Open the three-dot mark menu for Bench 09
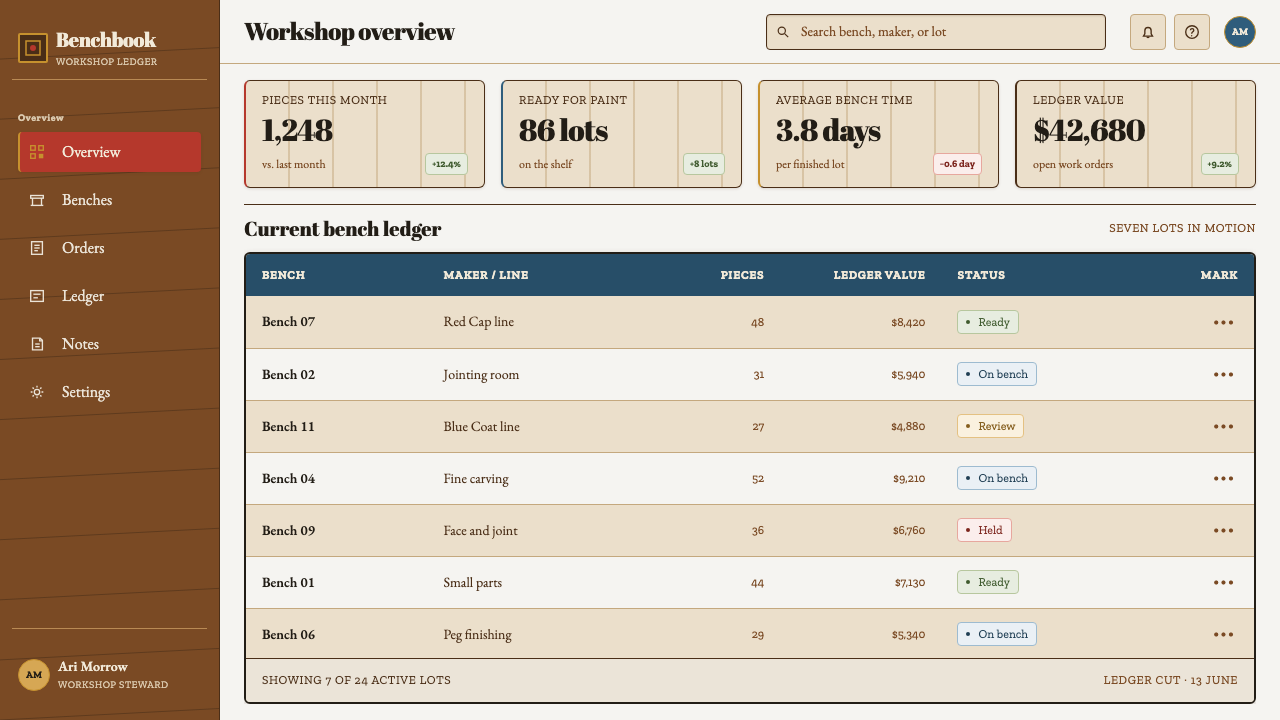Viewport: 1280px width, 720px height. pos(1223,530)
